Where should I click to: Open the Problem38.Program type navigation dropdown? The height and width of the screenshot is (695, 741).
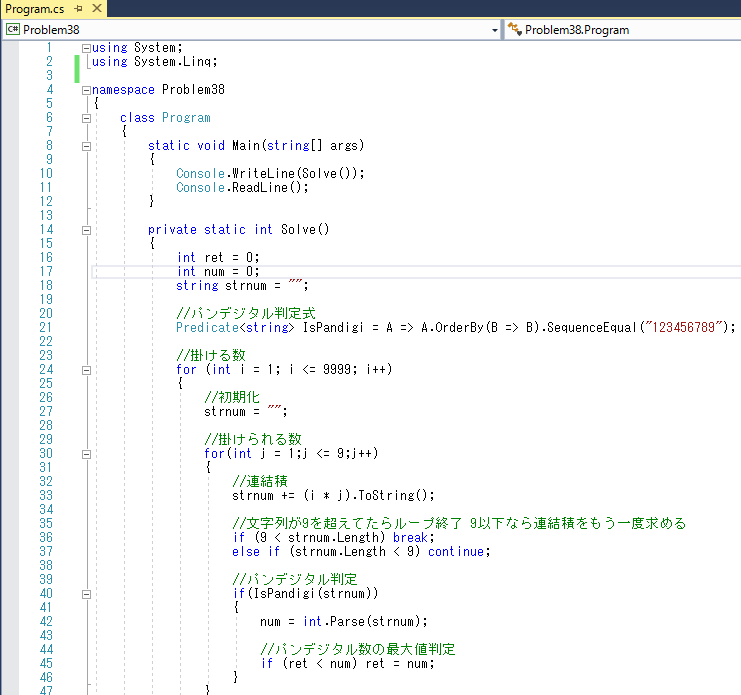(x=623, y=30)
